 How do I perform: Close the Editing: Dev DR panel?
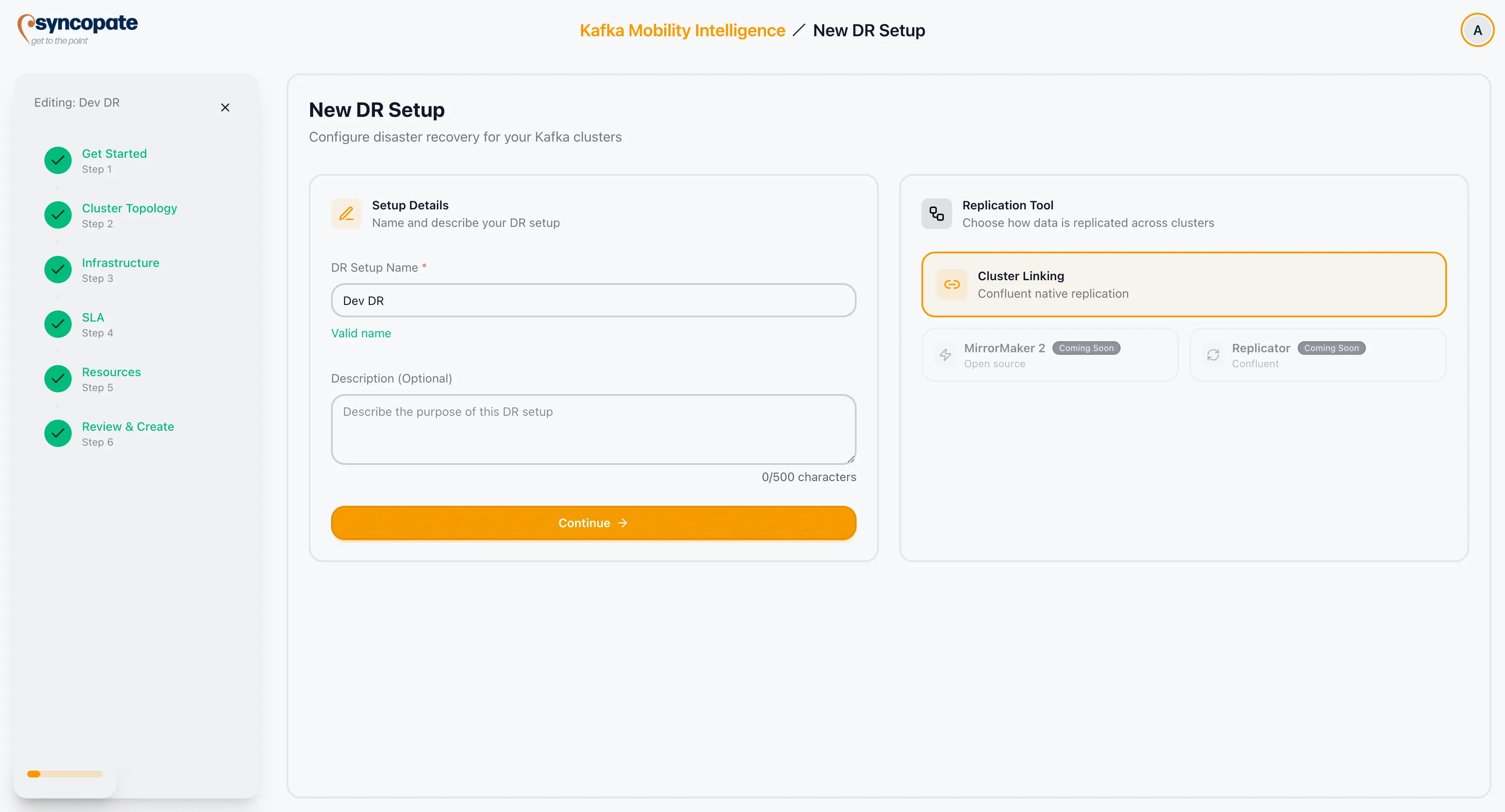pyautogui.click(x=225, y=107)
